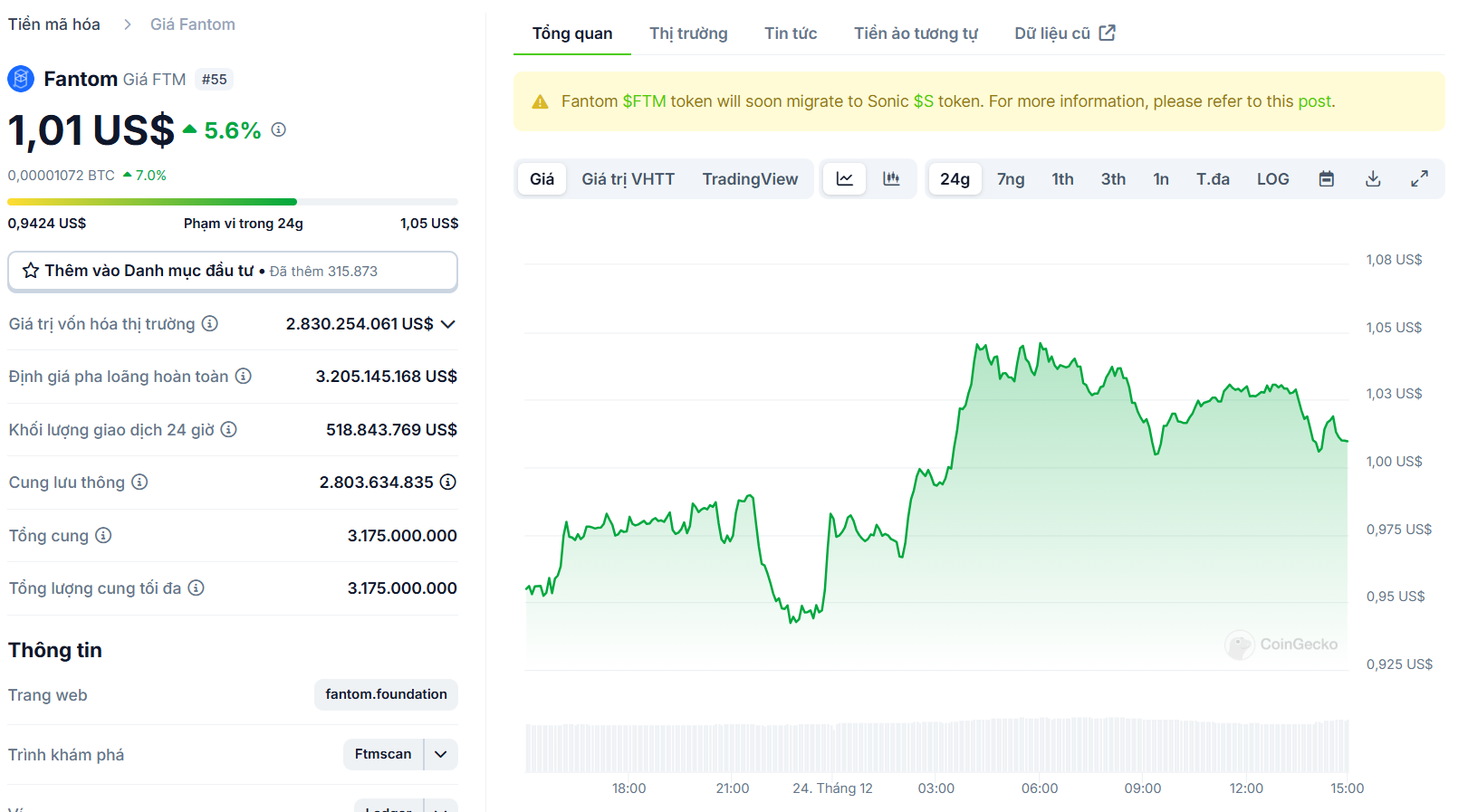Show info for Khối lượng giao dịch 24 giờ
This screenshot has width=1468, height=812.
pyautogui.click(x=229, y=429)
